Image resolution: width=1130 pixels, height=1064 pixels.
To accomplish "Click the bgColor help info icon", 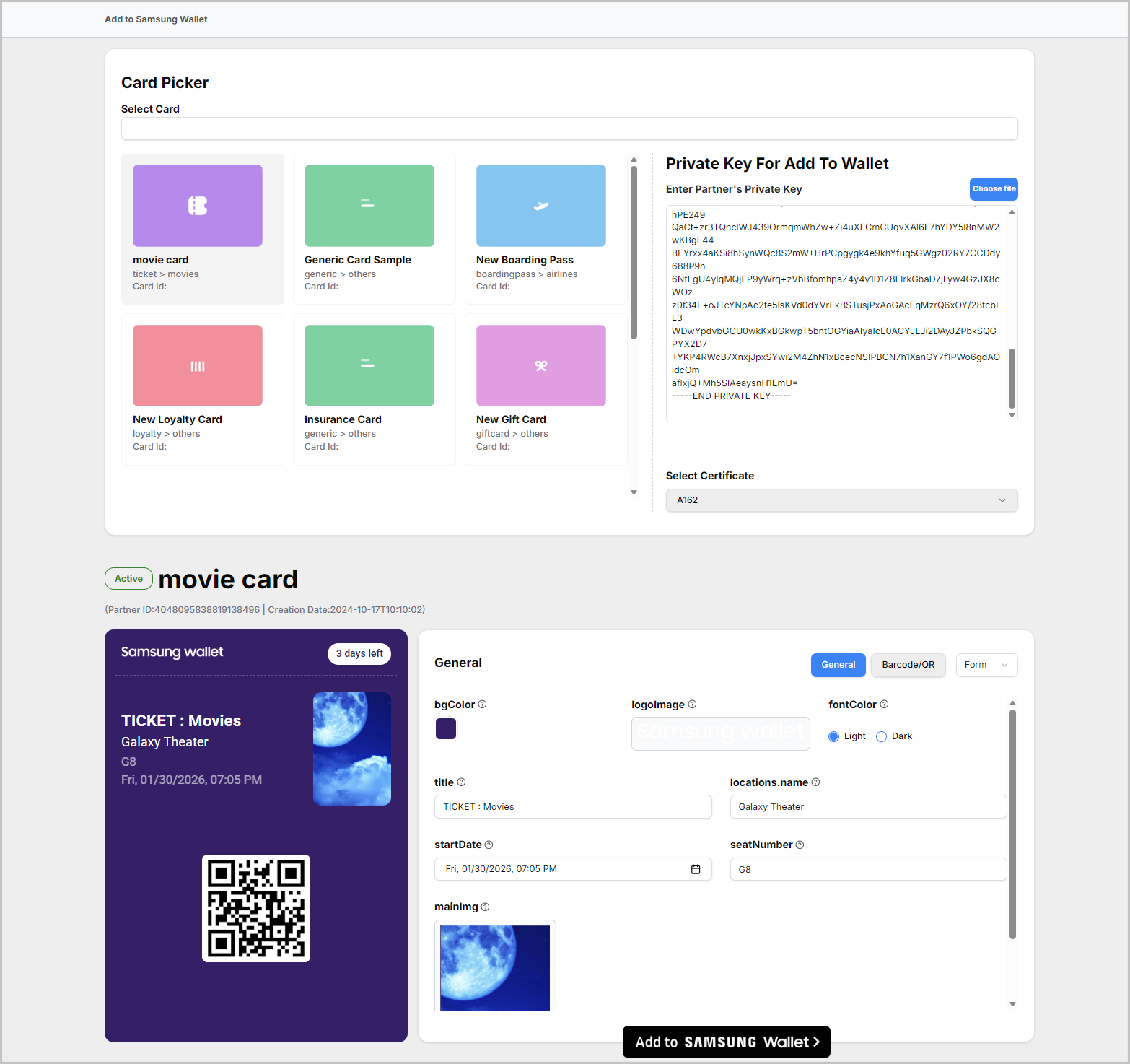I will click(483, 705).
